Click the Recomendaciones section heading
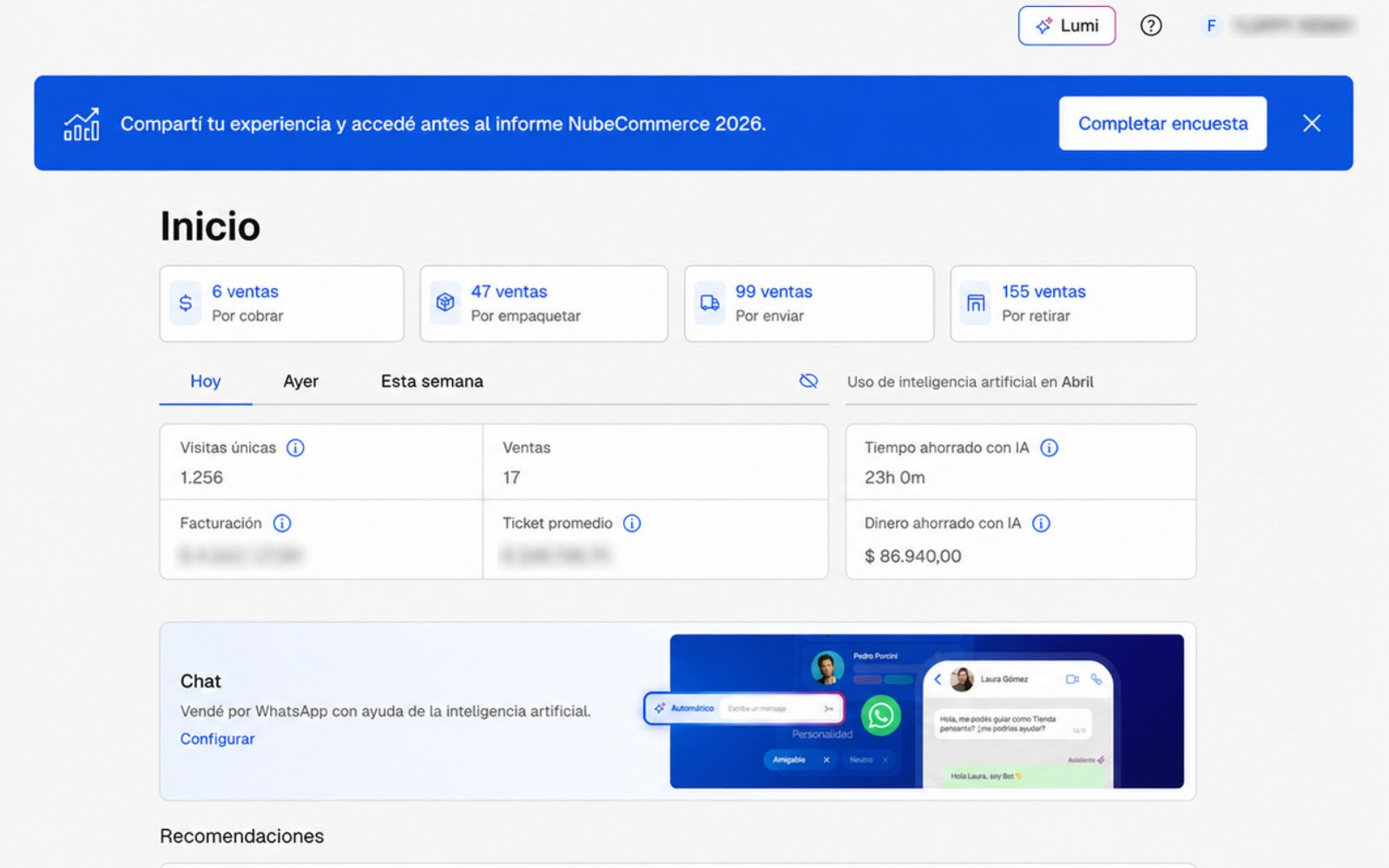This screenshot has width=1389, height=868. [x=241, y=836]
